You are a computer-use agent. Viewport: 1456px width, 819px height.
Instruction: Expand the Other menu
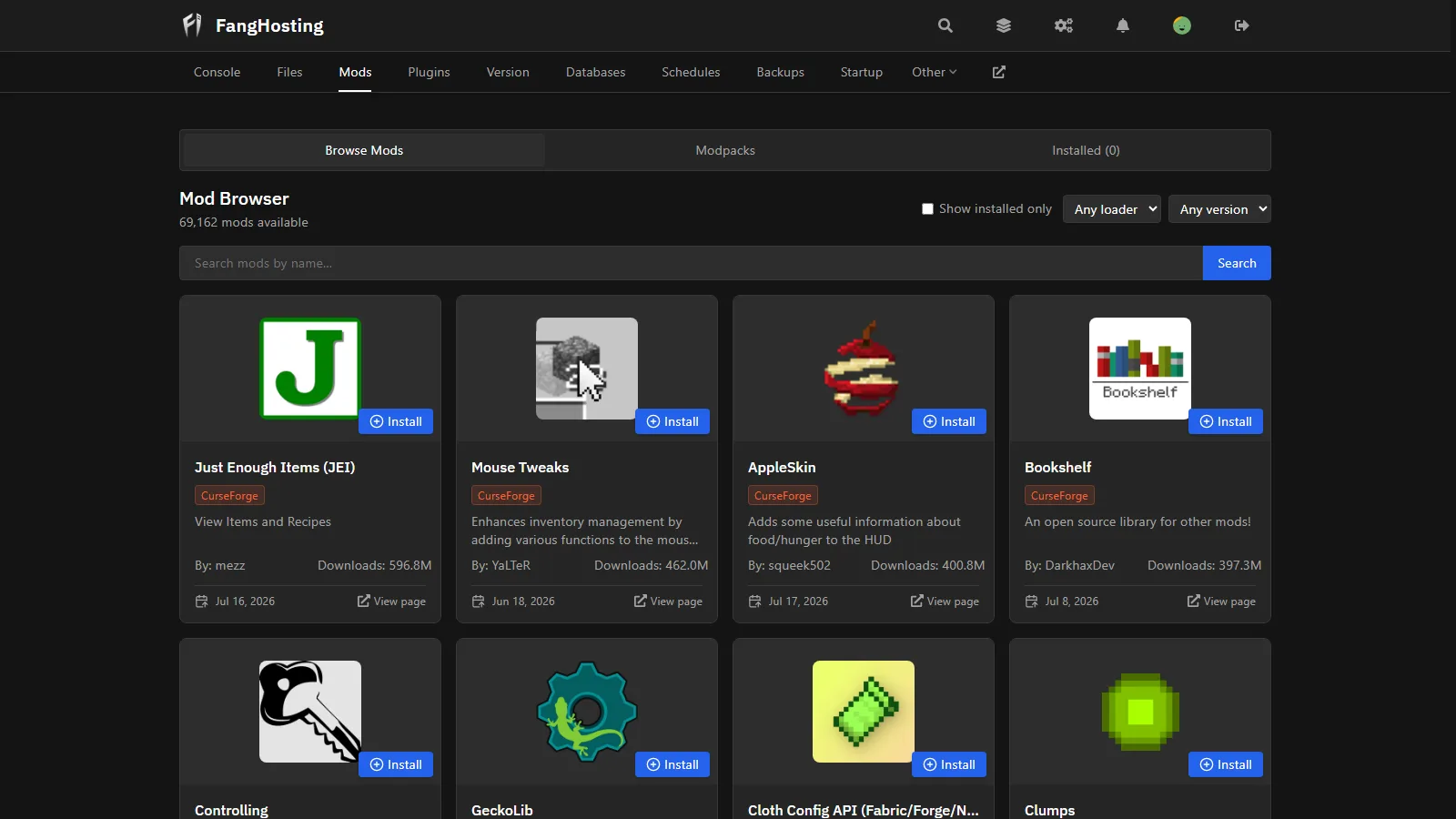pyautogui.click(x=935, y=72)
